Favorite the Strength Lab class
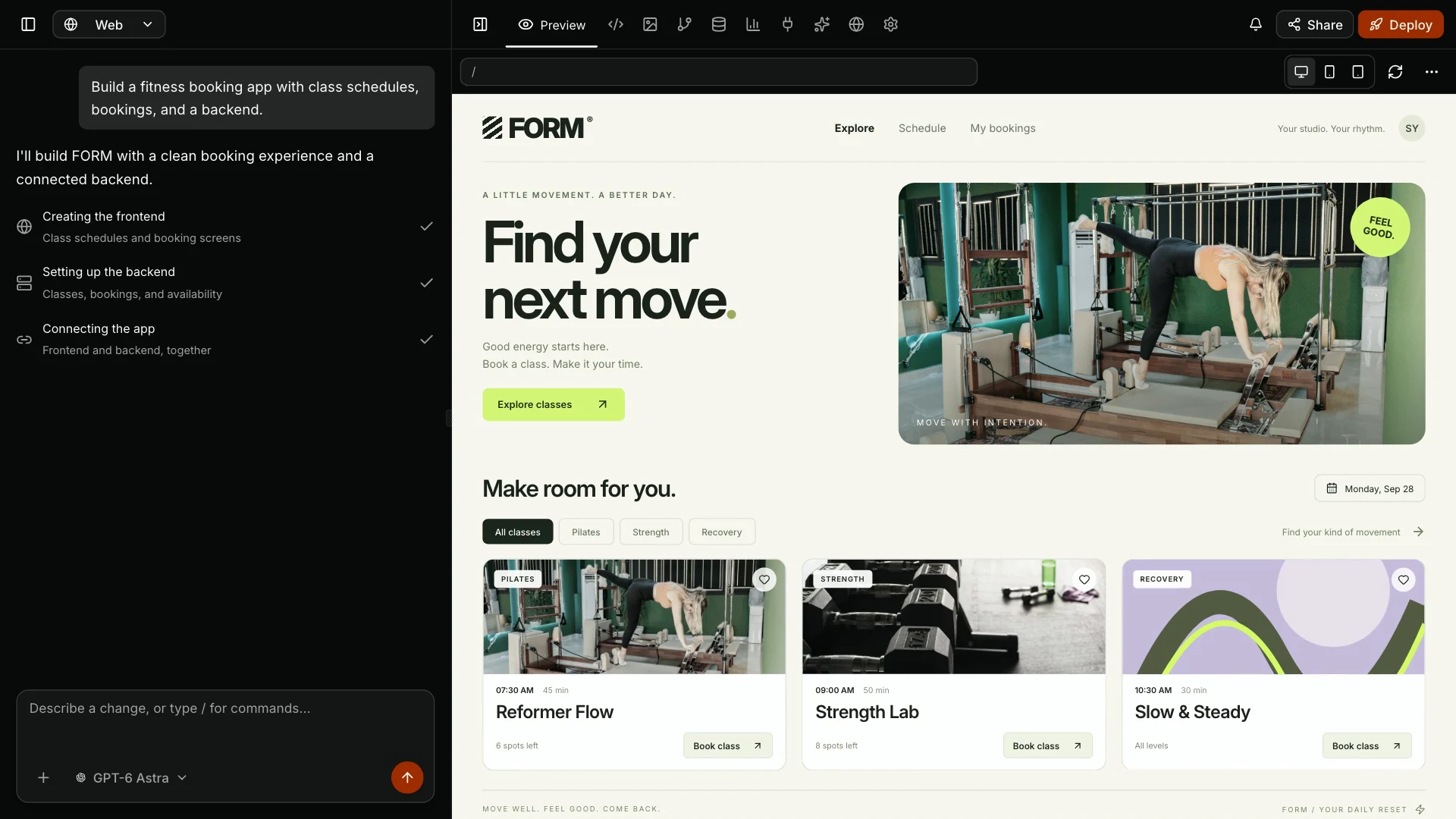The height and width of the screenshot is (819, 1456). pos(1084,579)
